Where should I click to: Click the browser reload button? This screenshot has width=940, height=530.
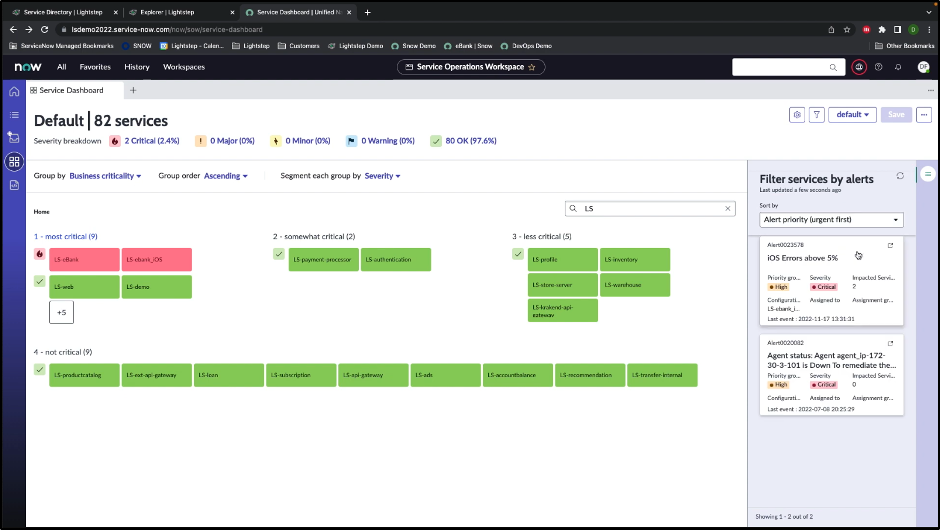(44, 29)
